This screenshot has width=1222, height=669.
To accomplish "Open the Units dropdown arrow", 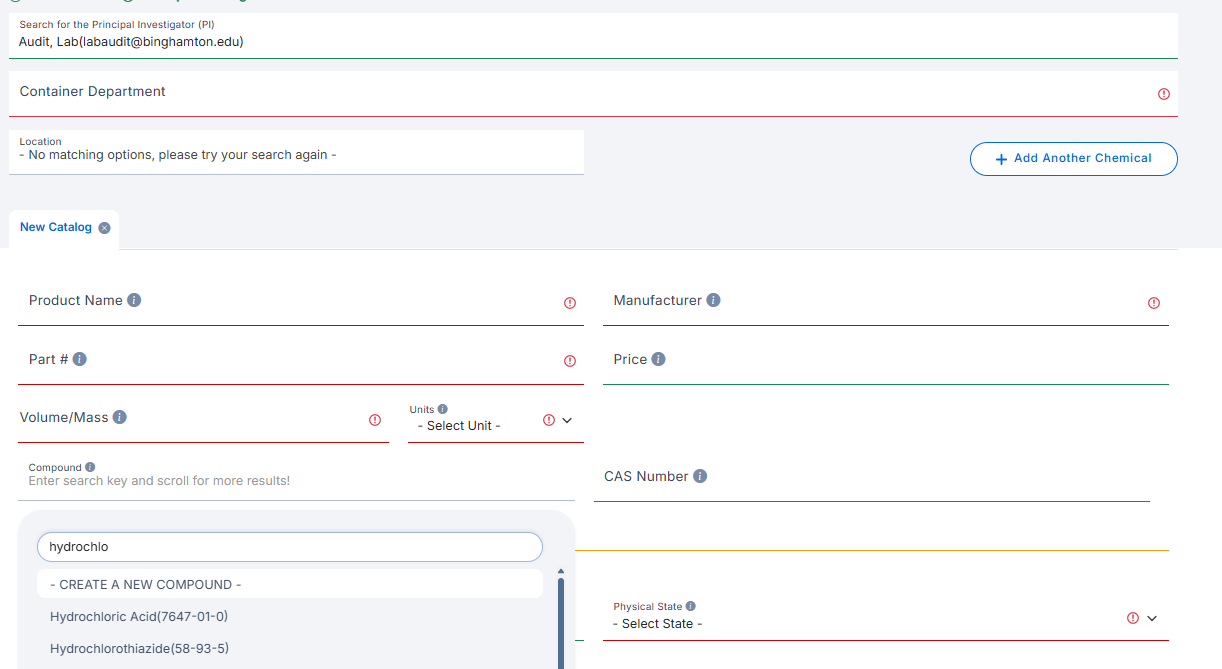I will (567, 420).
